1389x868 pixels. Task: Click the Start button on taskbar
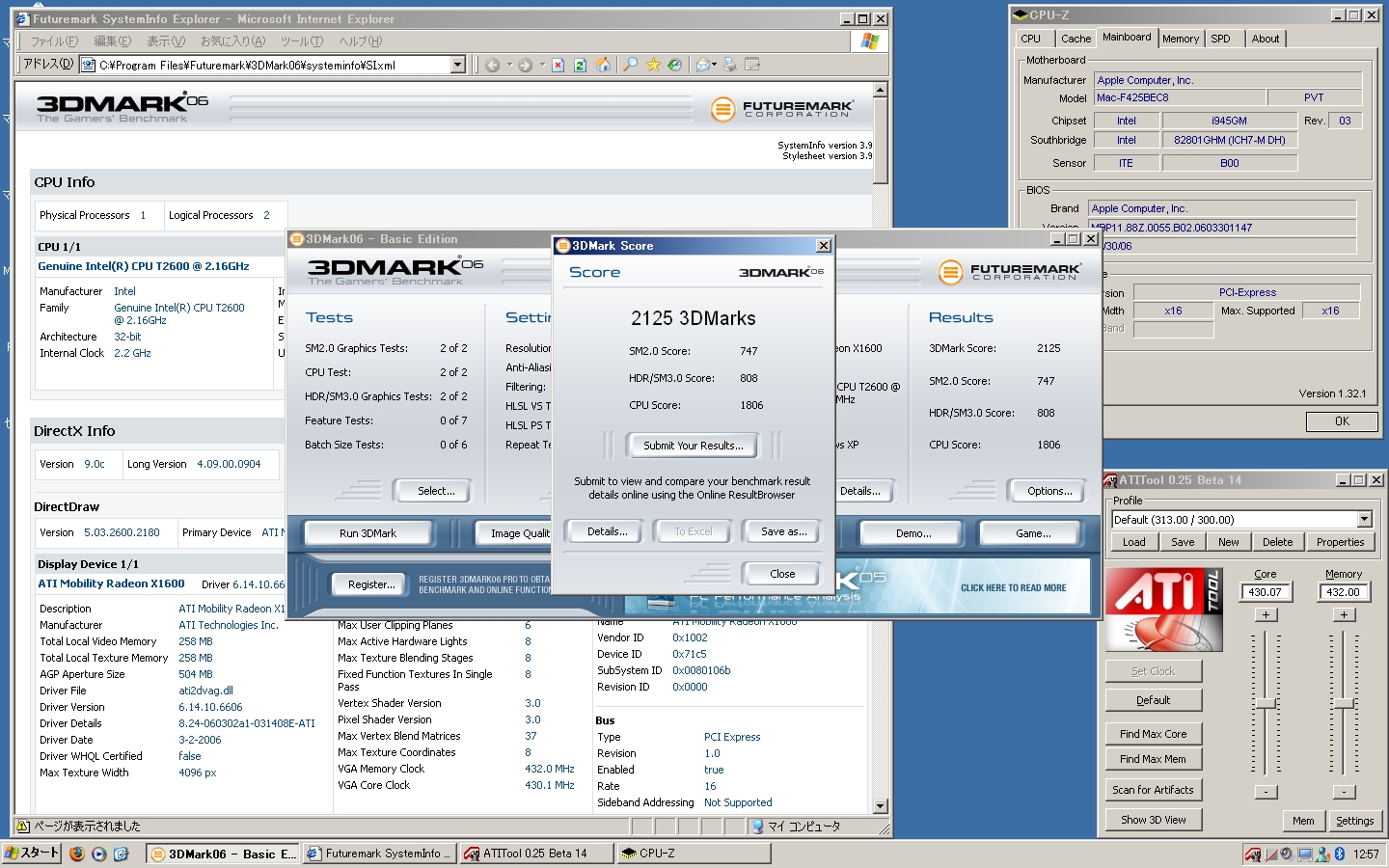[x=32, y=854]
